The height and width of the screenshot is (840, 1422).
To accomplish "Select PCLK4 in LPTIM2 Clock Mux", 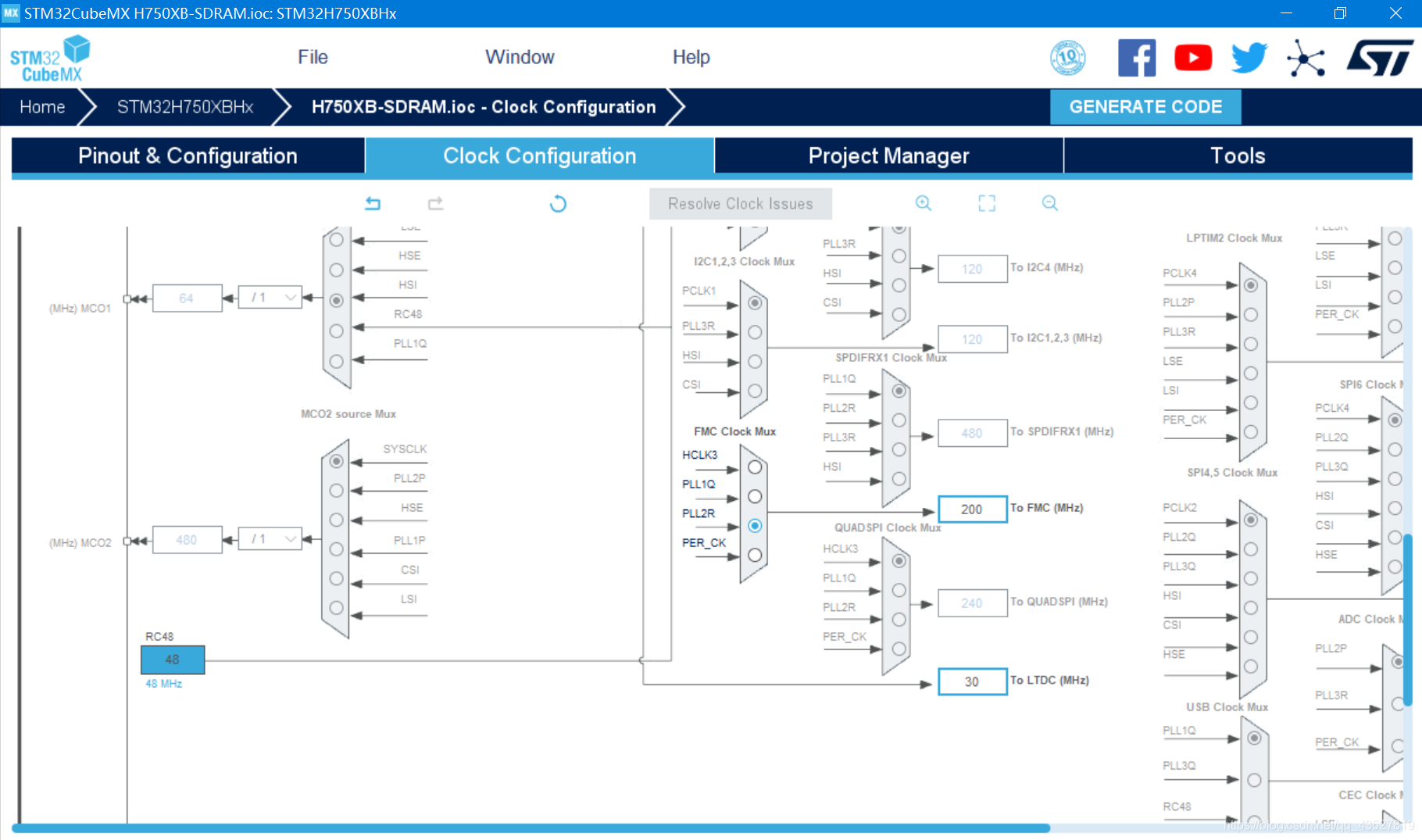I will pyautogui.click(x=1251, y=285).
